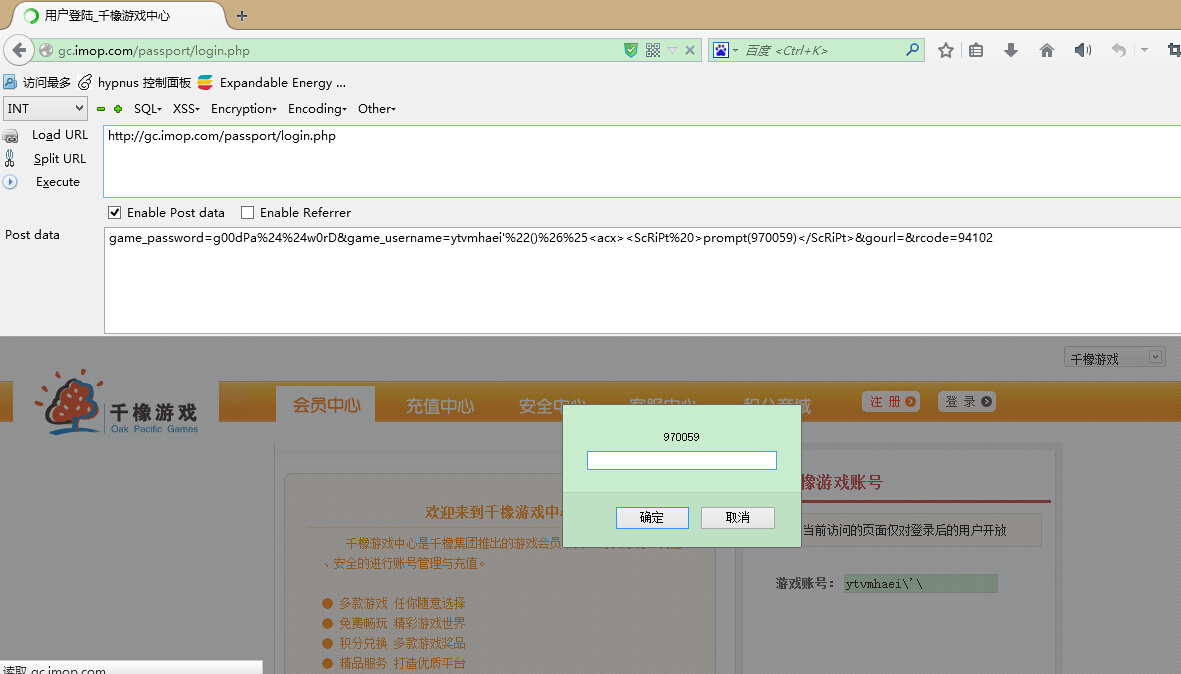The width and height of the screenshot is (1181, 674).
Task: Open the QR code icon in address bar
Action: tap(653, 50)
